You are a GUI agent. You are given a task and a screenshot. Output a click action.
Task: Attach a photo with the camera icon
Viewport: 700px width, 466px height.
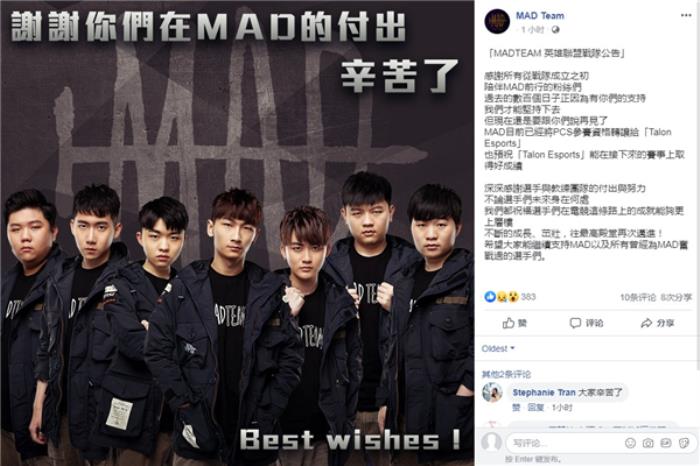(x=648, y=443)
